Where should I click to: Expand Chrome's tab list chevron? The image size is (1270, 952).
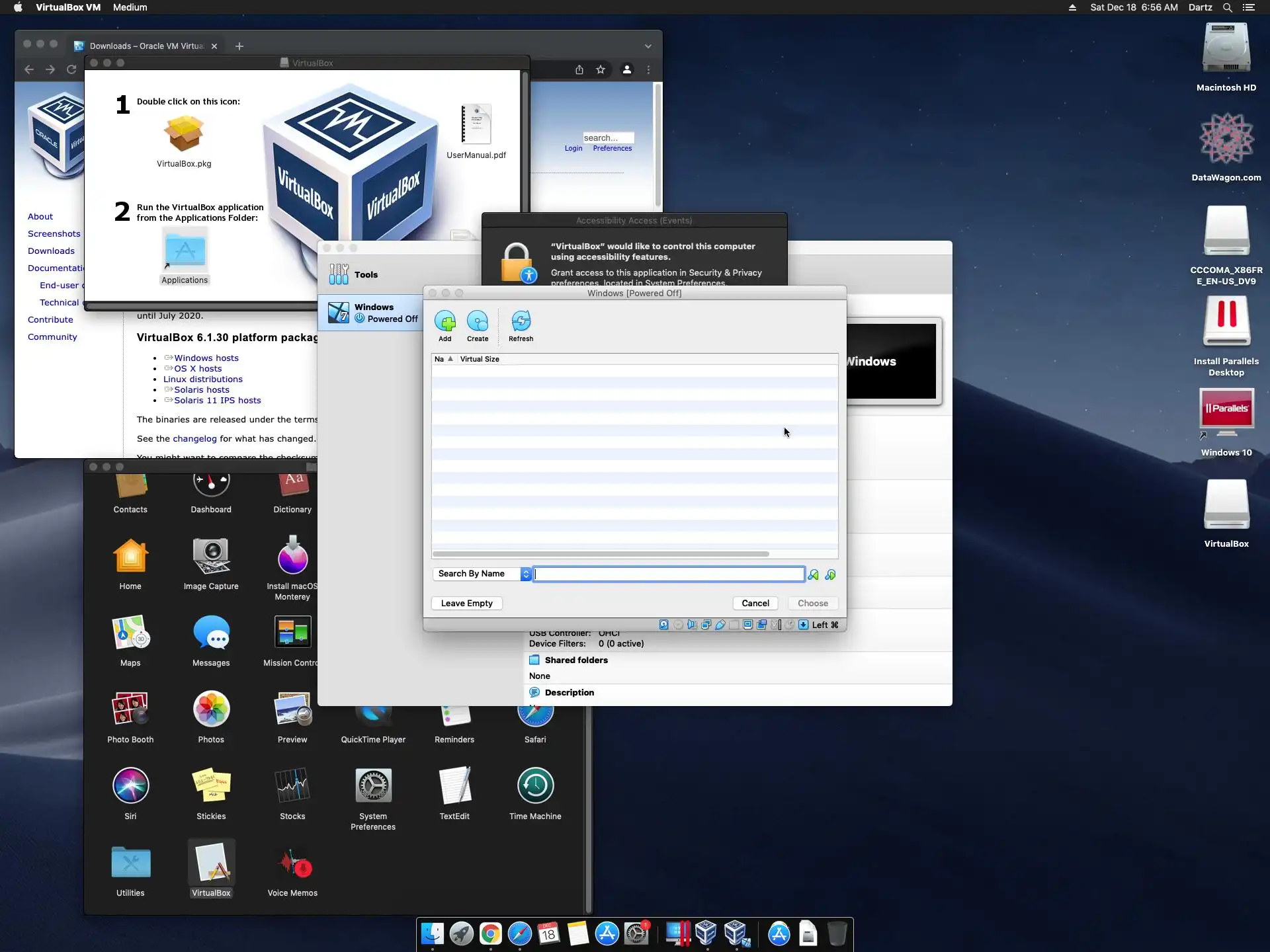pyautogui.click(x=648, y=46)
